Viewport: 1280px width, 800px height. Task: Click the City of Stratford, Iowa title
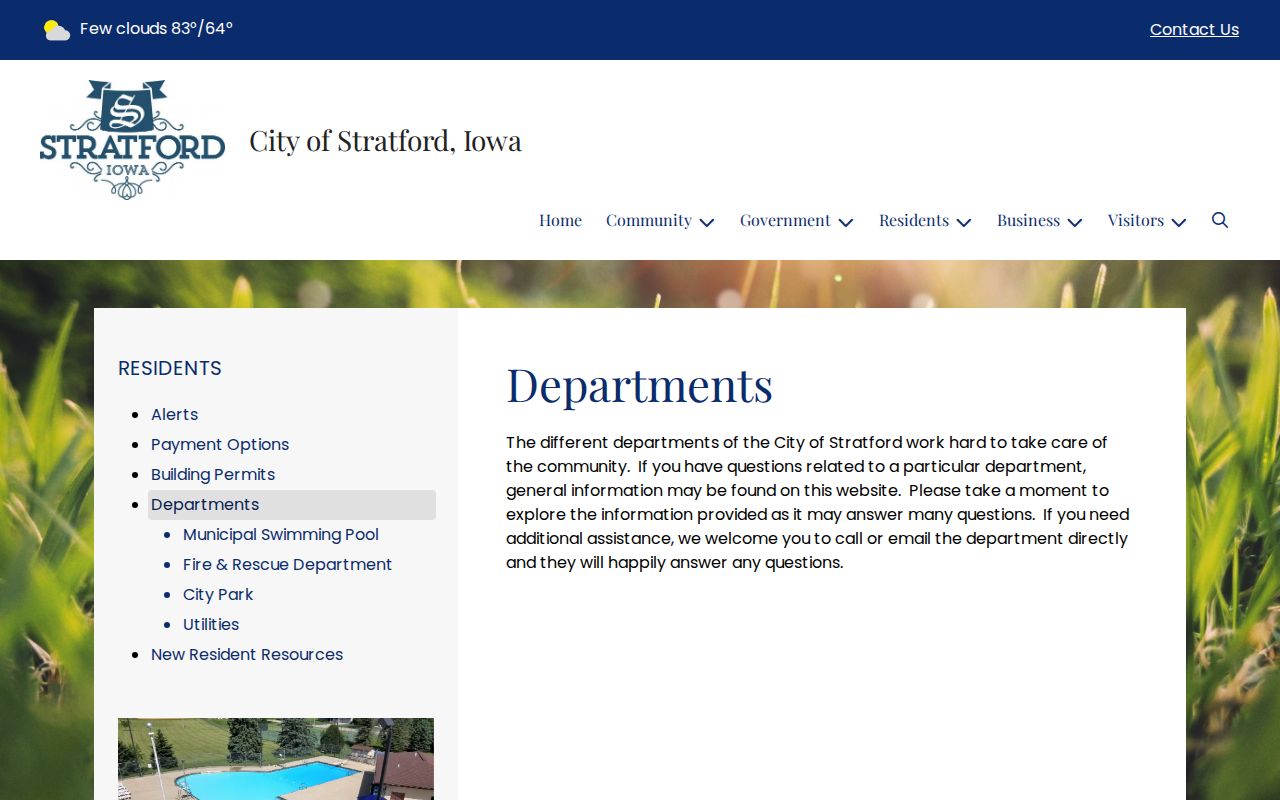[385, 140]
